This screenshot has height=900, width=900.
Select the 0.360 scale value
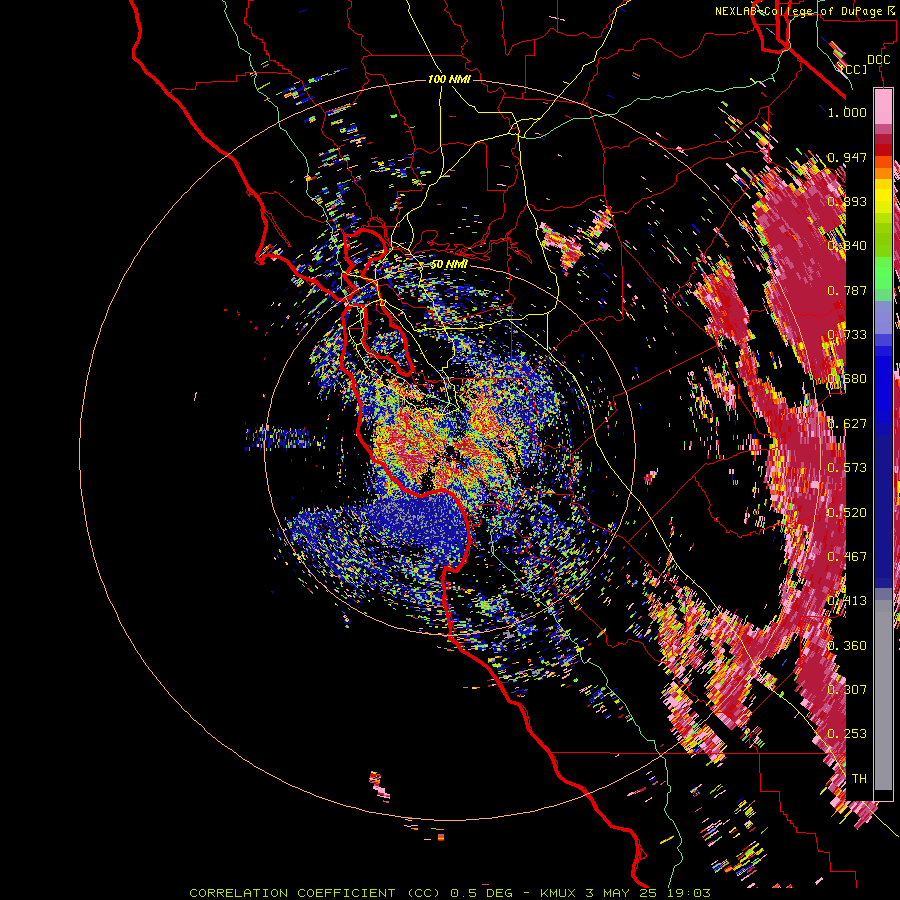(x=847, y=646)
